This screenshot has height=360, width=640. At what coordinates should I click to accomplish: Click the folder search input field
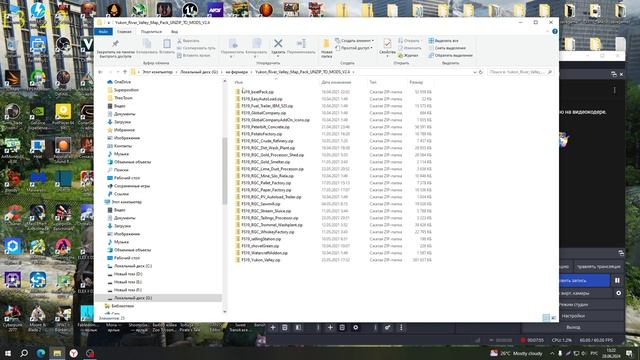click(x=520, y=72)
